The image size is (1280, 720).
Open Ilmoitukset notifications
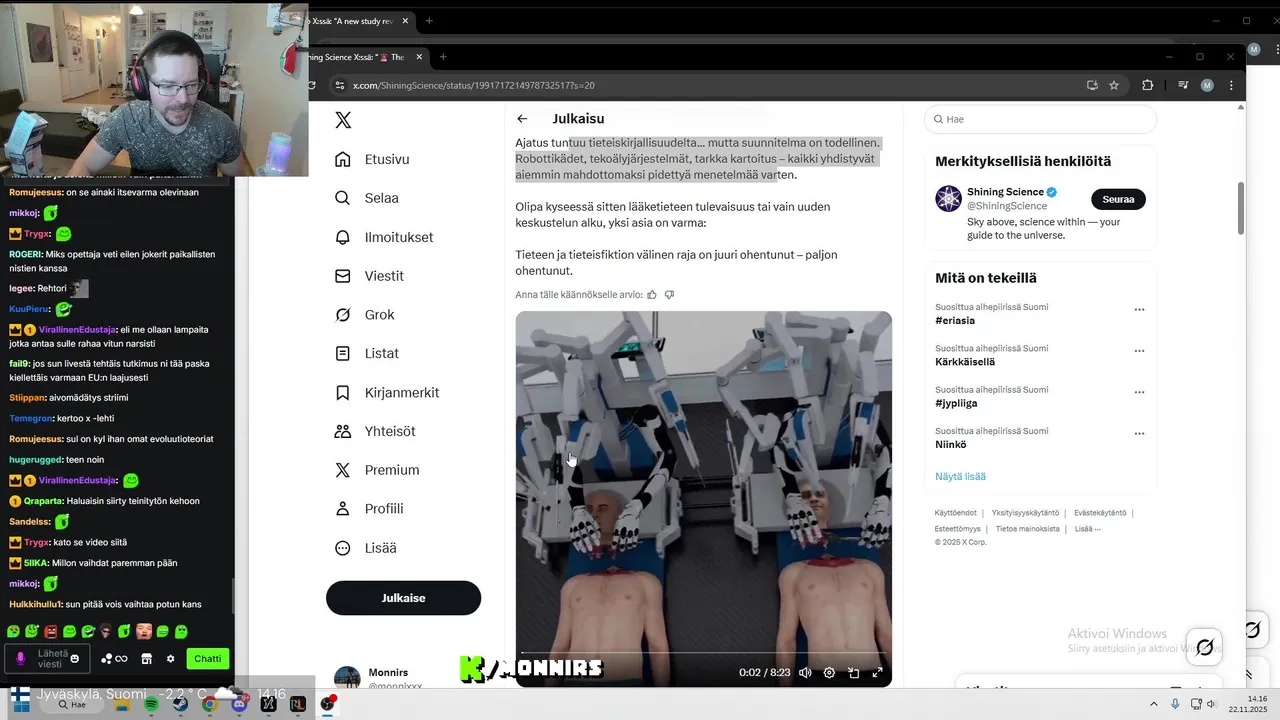(x=384, y=237)
